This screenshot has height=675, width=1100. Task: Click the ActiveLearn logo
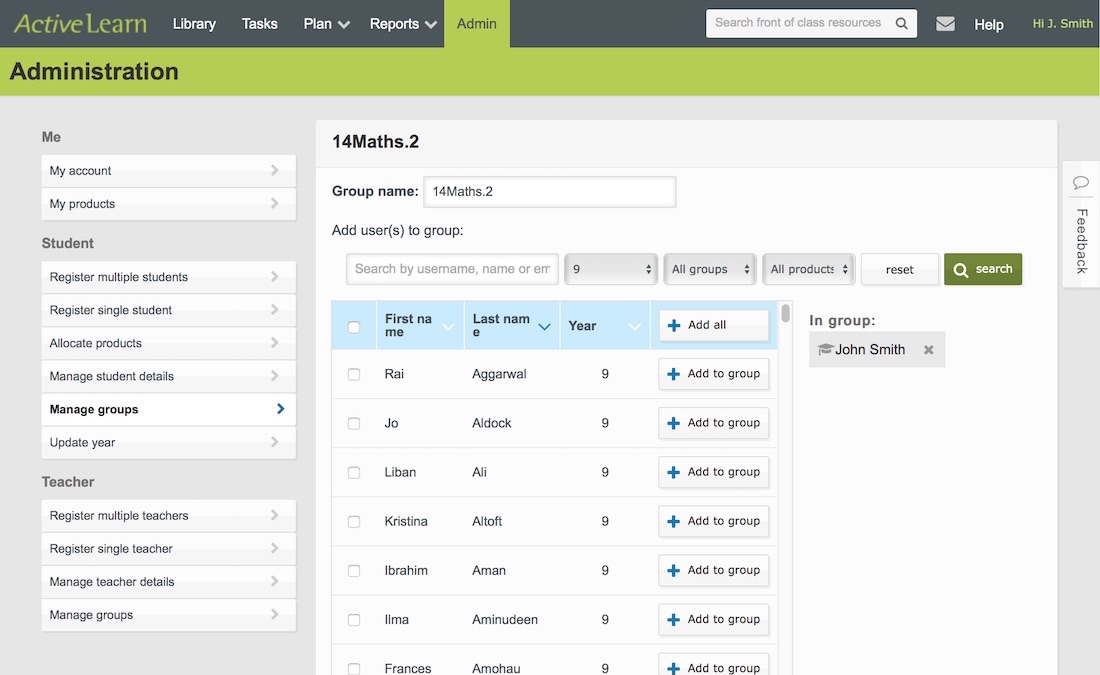tap(80, 23)
